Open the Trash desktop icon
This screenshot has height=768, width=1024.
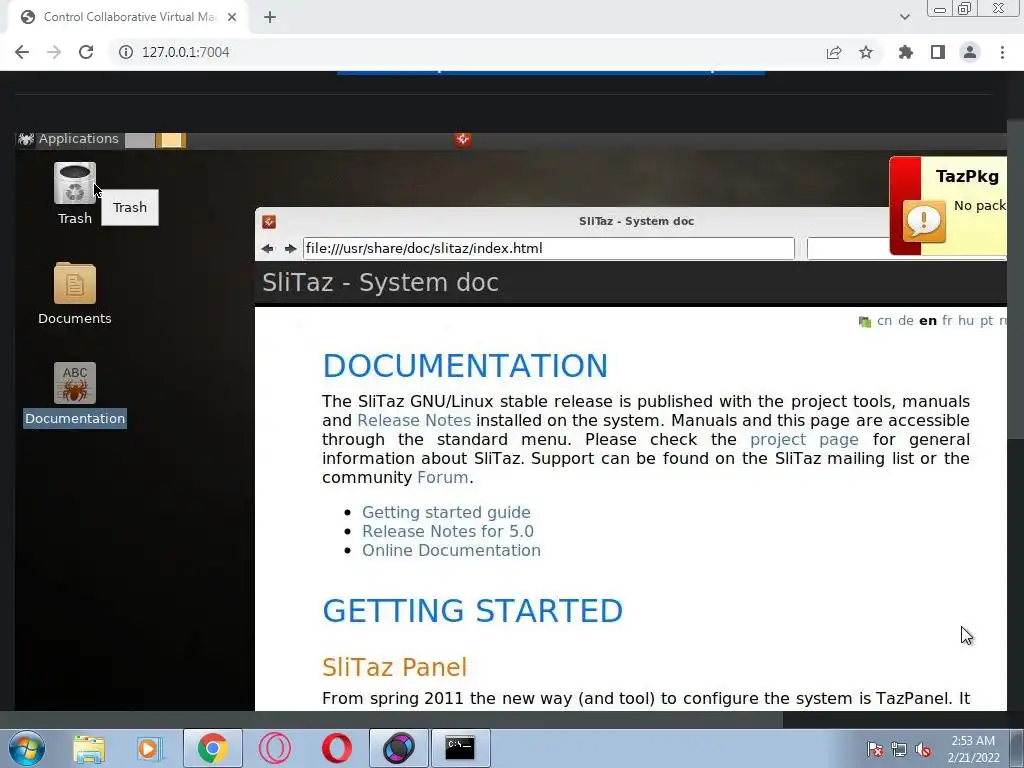tap(74, 184)
